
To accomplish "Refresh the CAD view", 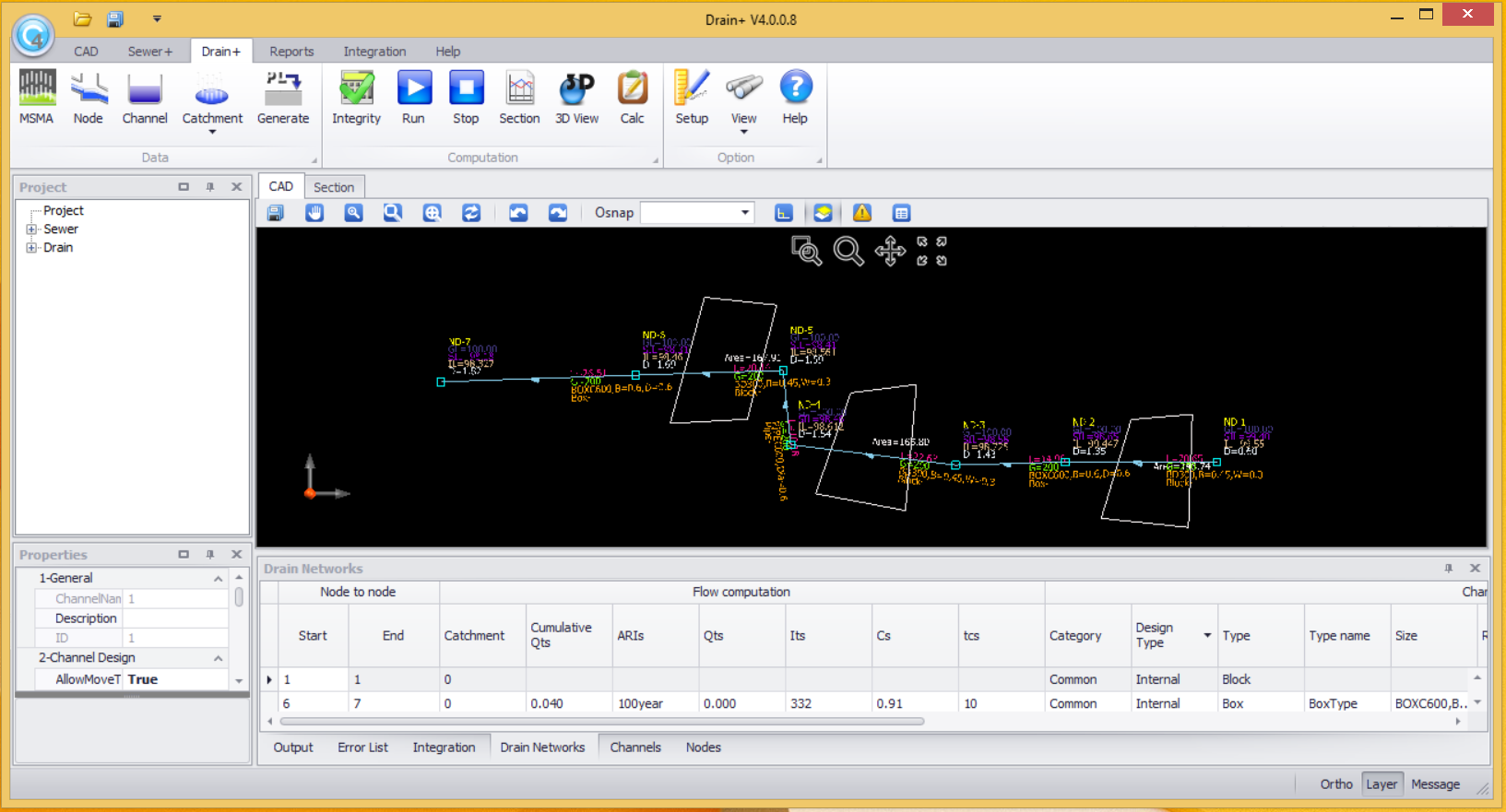I will (471, 213).
